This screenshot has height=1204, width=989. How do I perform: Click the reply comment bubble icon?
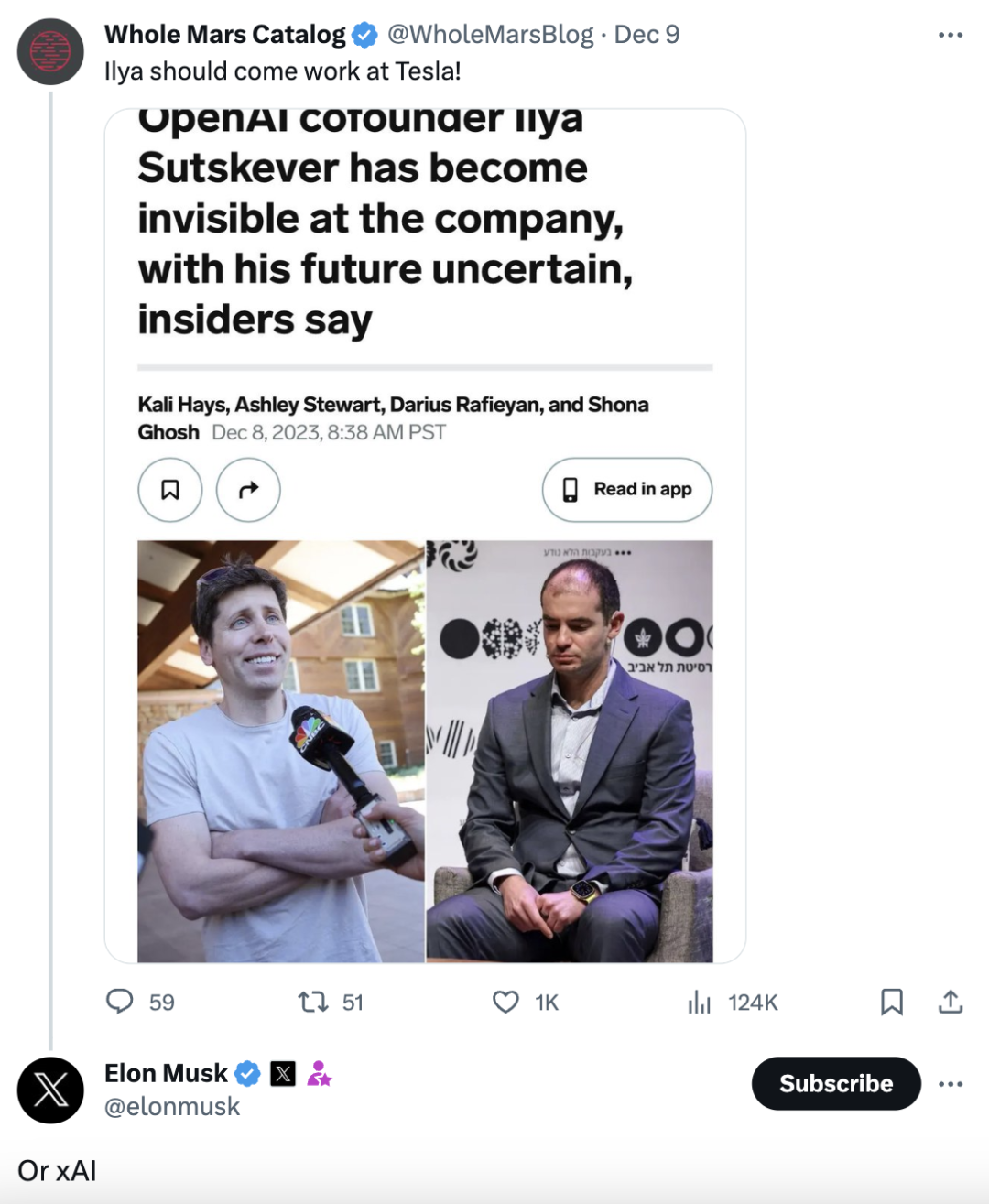120,1002
